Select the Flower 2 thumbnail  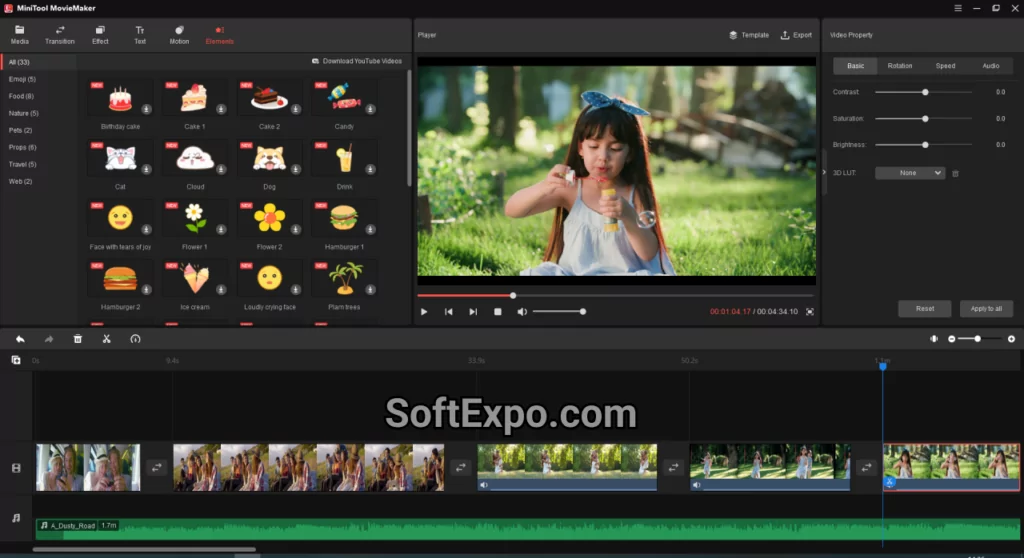pos(269,218)
